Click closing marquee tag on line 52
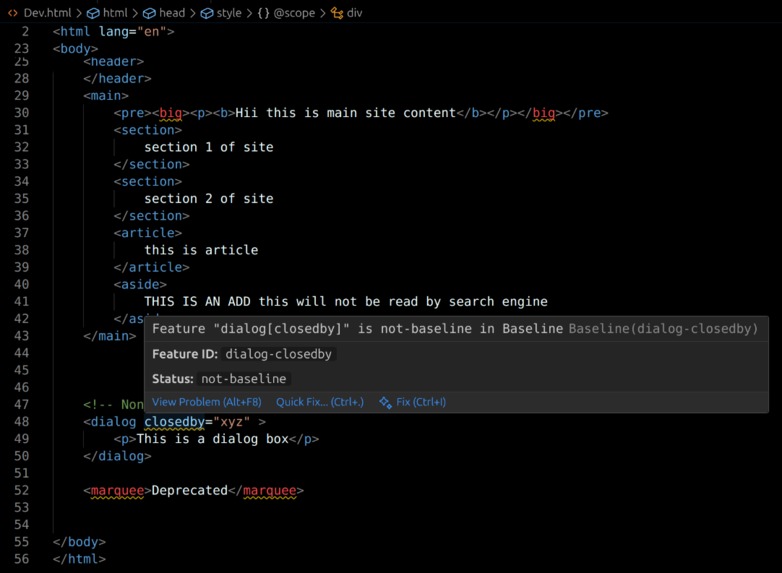This screenshot has width=782, height=573. click(266, 491)
